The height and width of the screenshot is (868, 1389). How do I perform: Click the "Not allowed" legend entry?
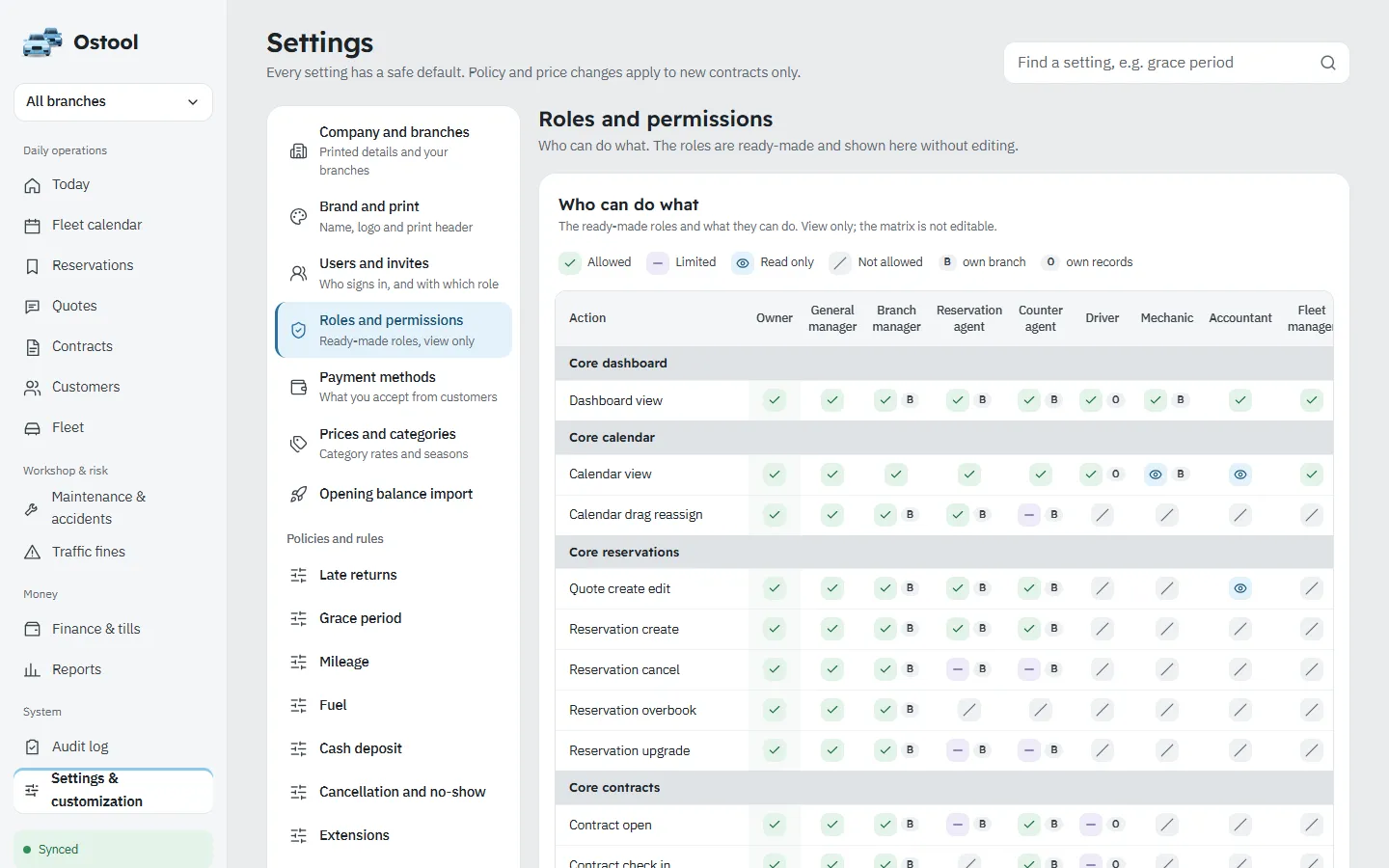pos(877,262)
